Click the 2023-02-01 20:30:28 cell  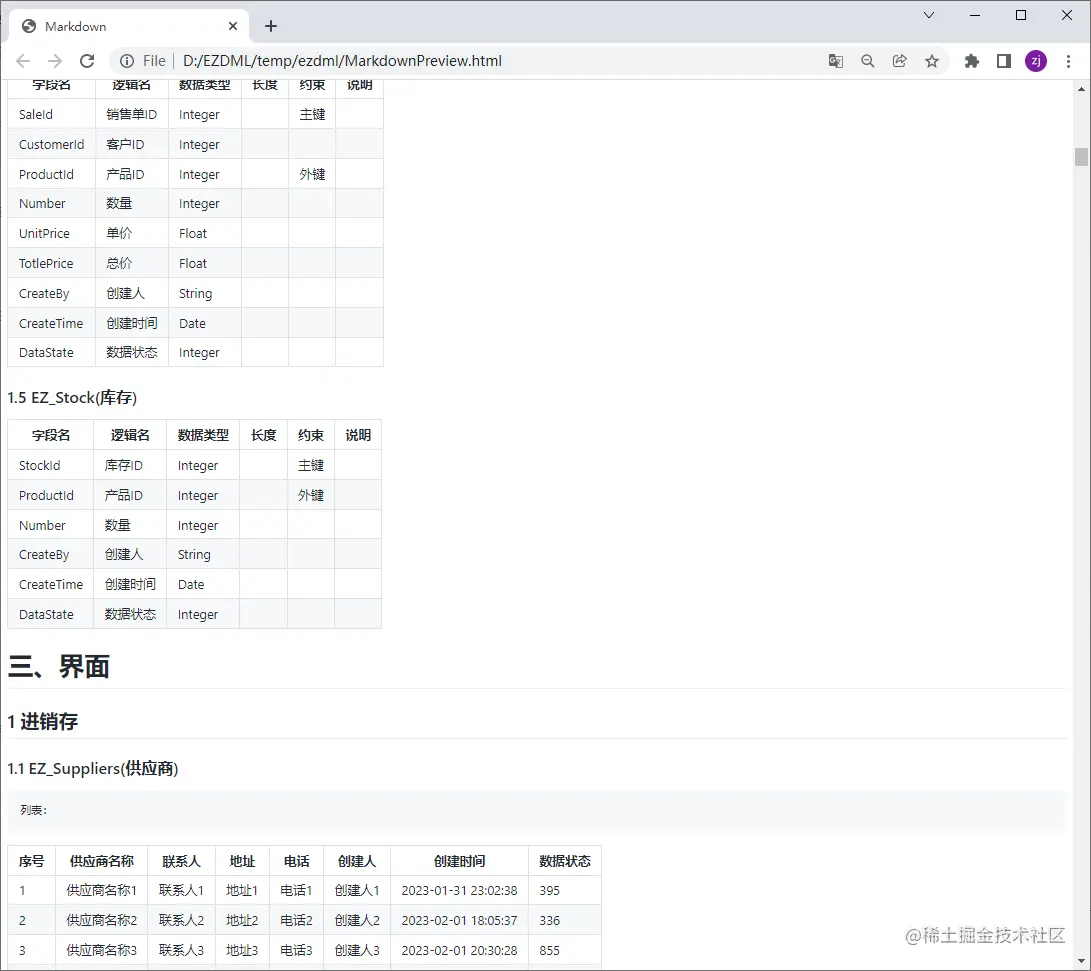click(459, 950)
